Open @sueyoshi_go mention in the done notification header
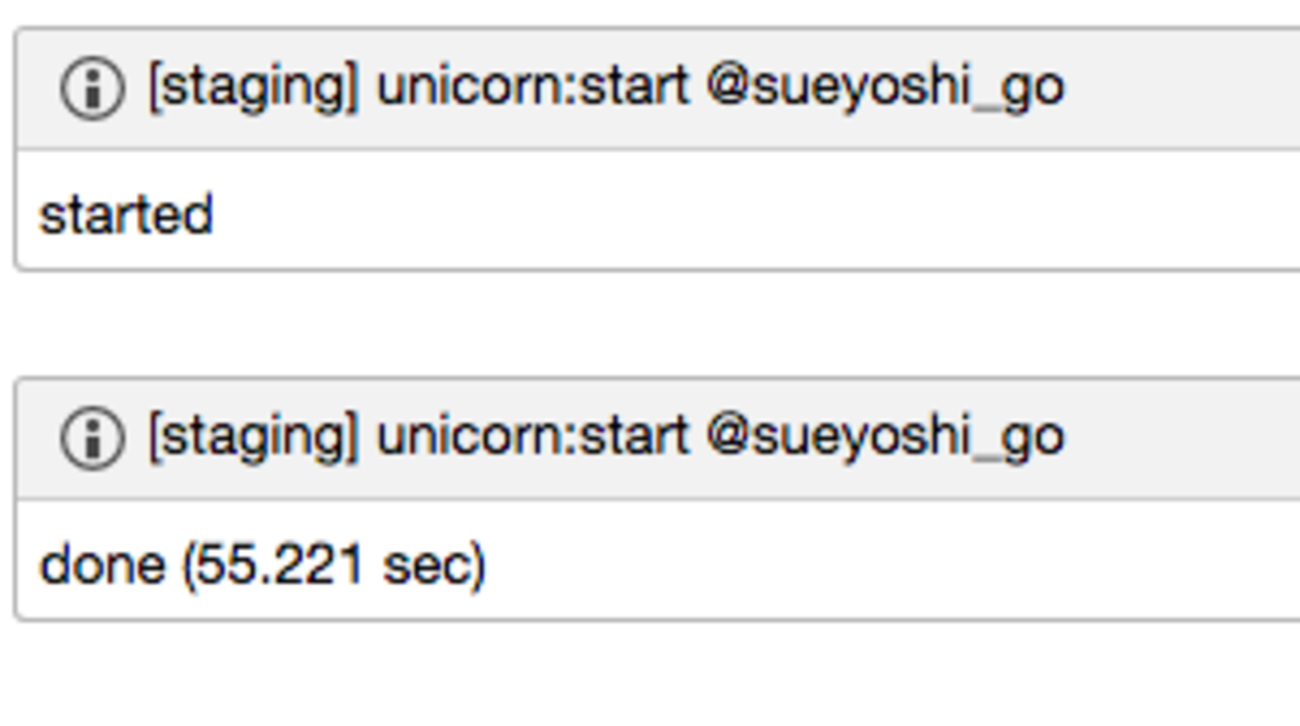Screen dimensions: 1300x726 885,437
